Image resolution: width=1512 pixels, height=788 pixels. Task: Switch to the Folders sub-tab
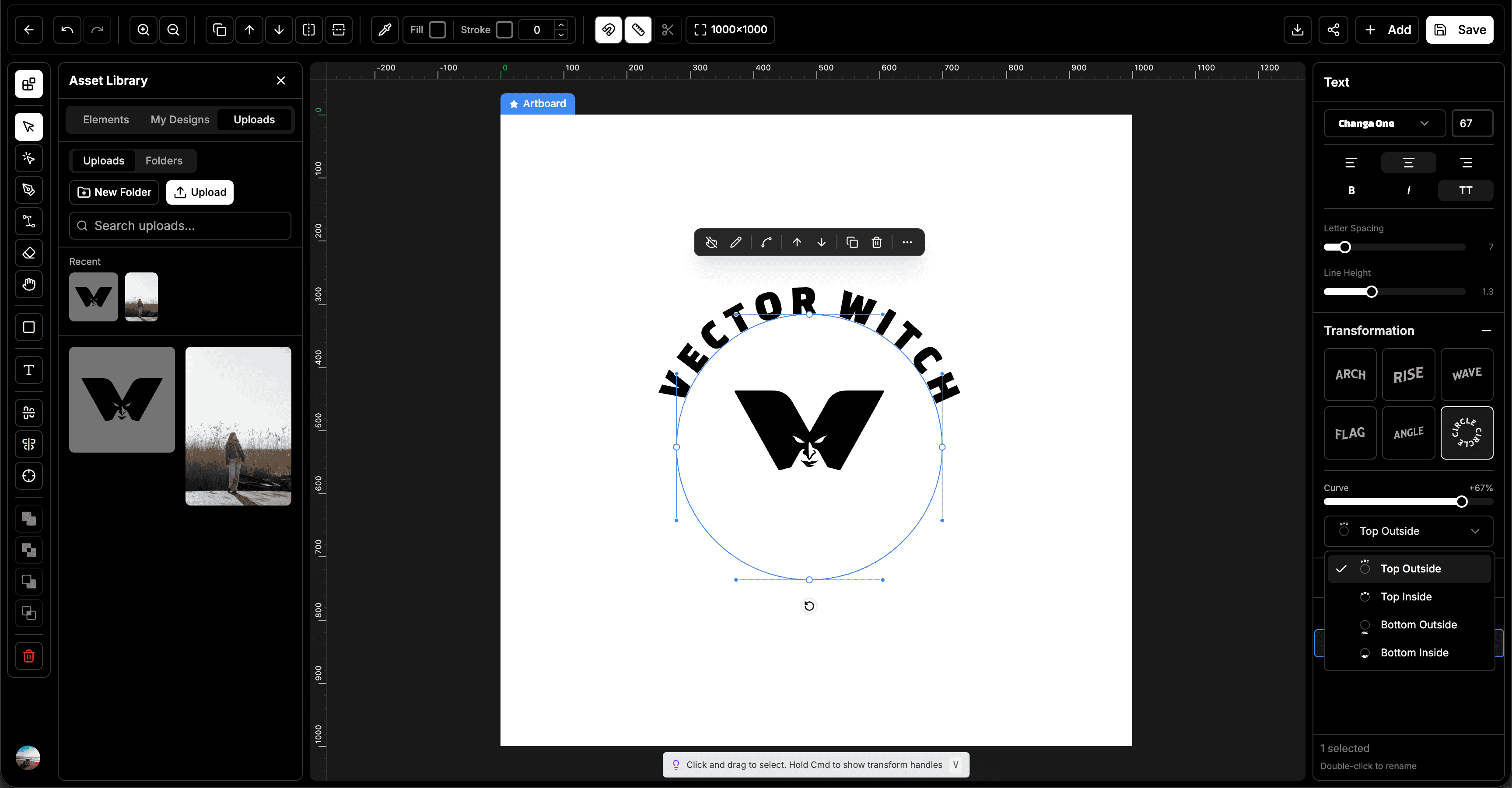click(x=164, y=161)
